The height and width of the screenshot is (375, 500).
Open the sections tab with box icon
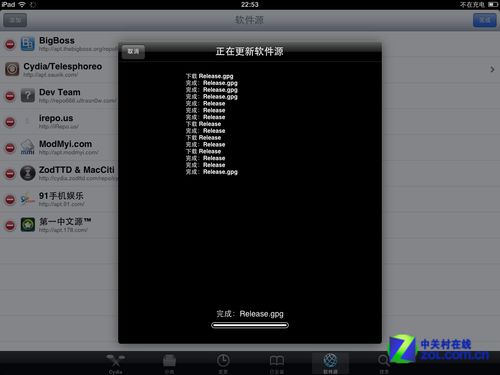tap(169, 363)
